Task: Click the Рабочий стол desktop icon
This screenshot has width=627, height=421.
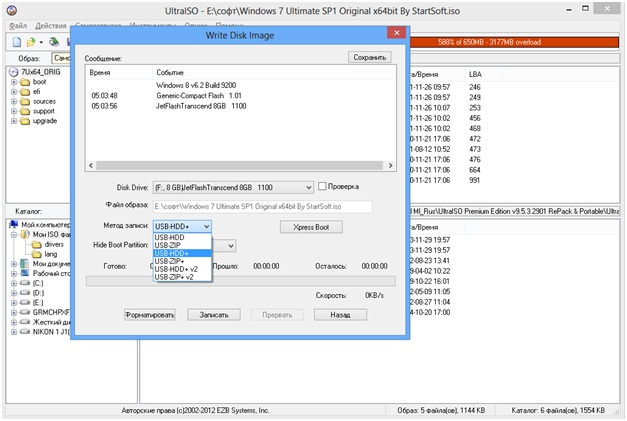Action: click(x=25, y=273)
